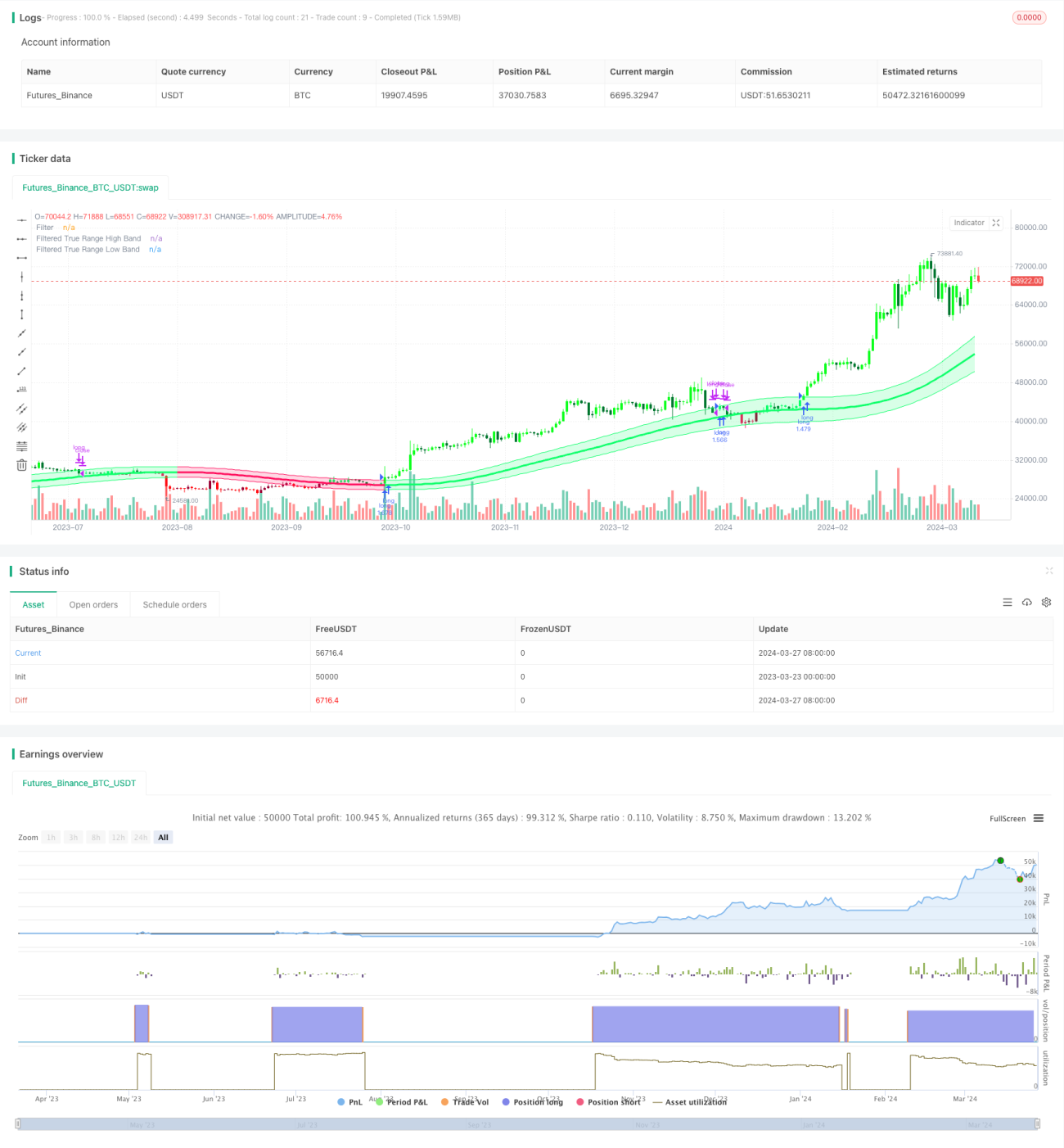Click the cloud download icon in Status info
1064x1148 pixels.
point(1027,603)
